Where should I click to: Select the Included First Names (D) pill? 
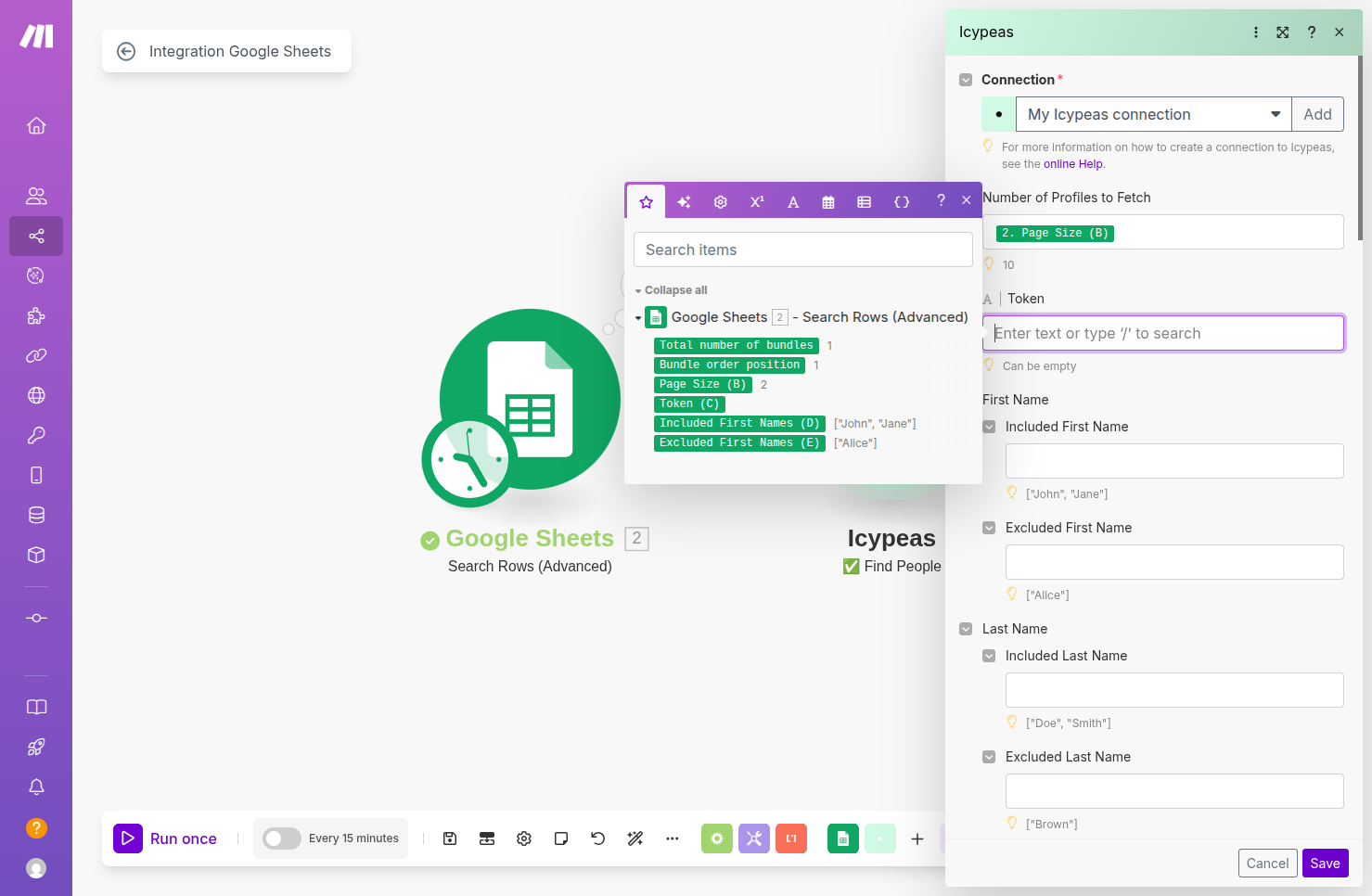pyautogui.click(x=739, y=423)
